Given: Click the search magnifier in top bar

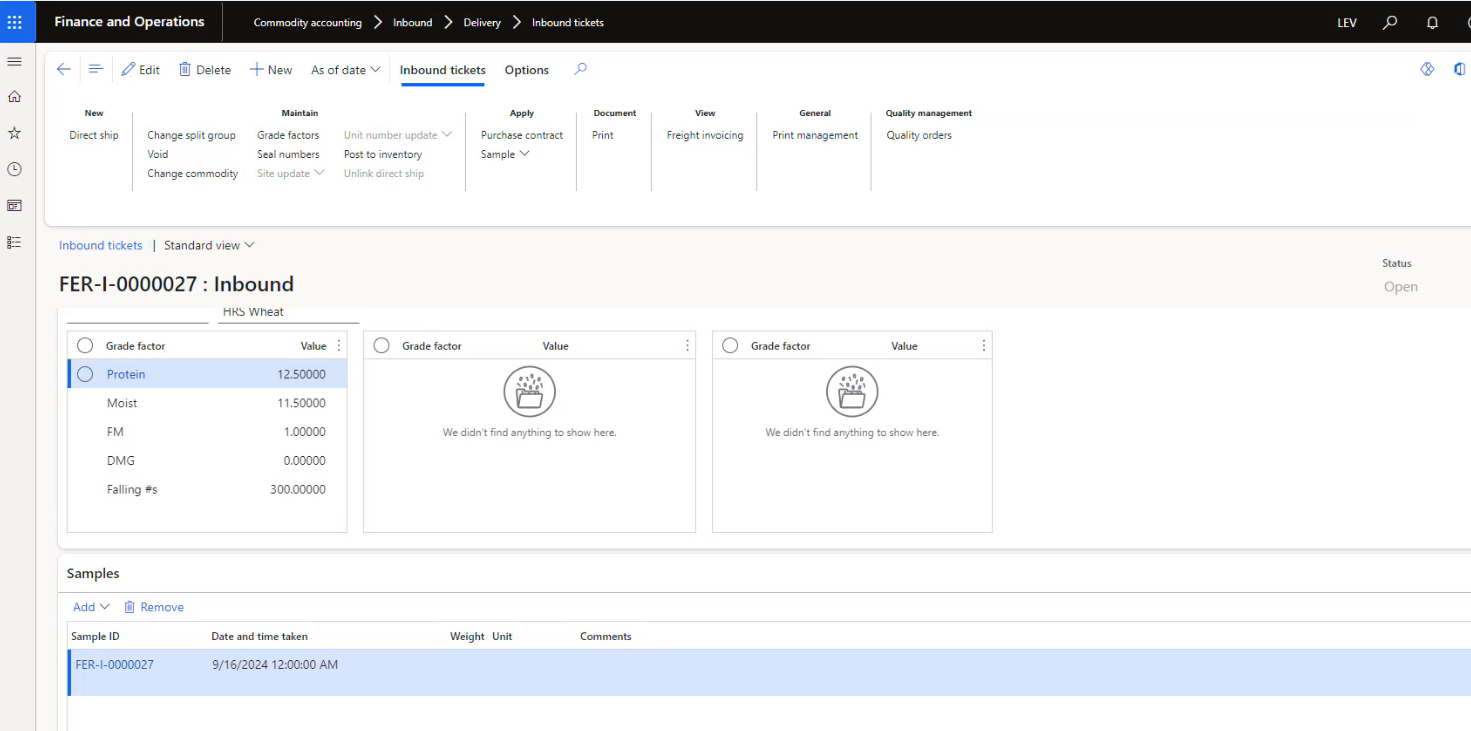Looking at the screenshot, I should tap(1390, 22).
